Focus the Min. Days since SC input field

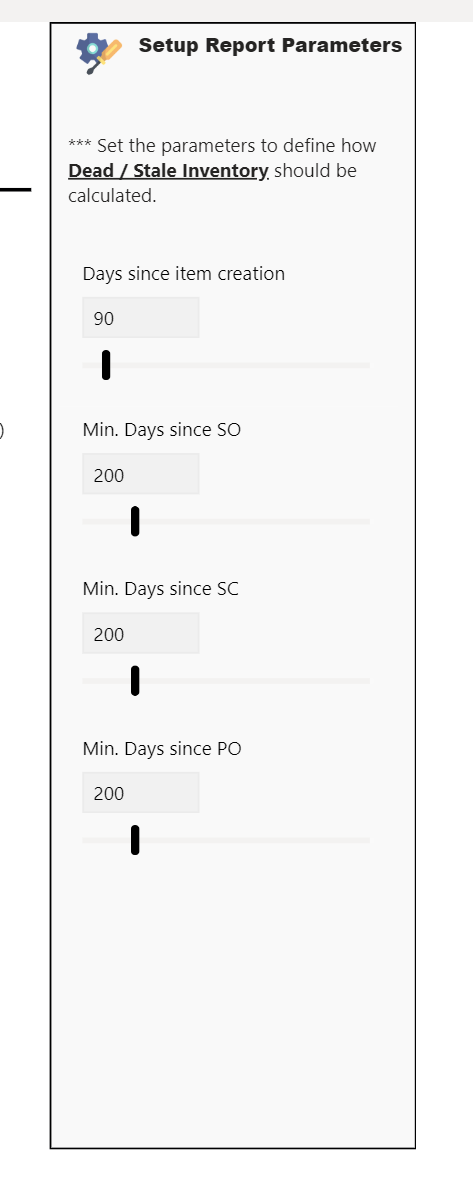(x=141, y=634)
